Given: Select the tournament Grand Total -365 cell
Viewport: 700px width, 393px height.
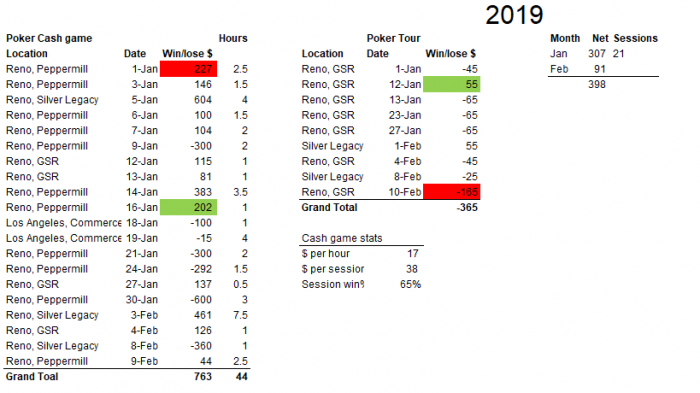Looking at the screenshot, I should click(467, 207).
